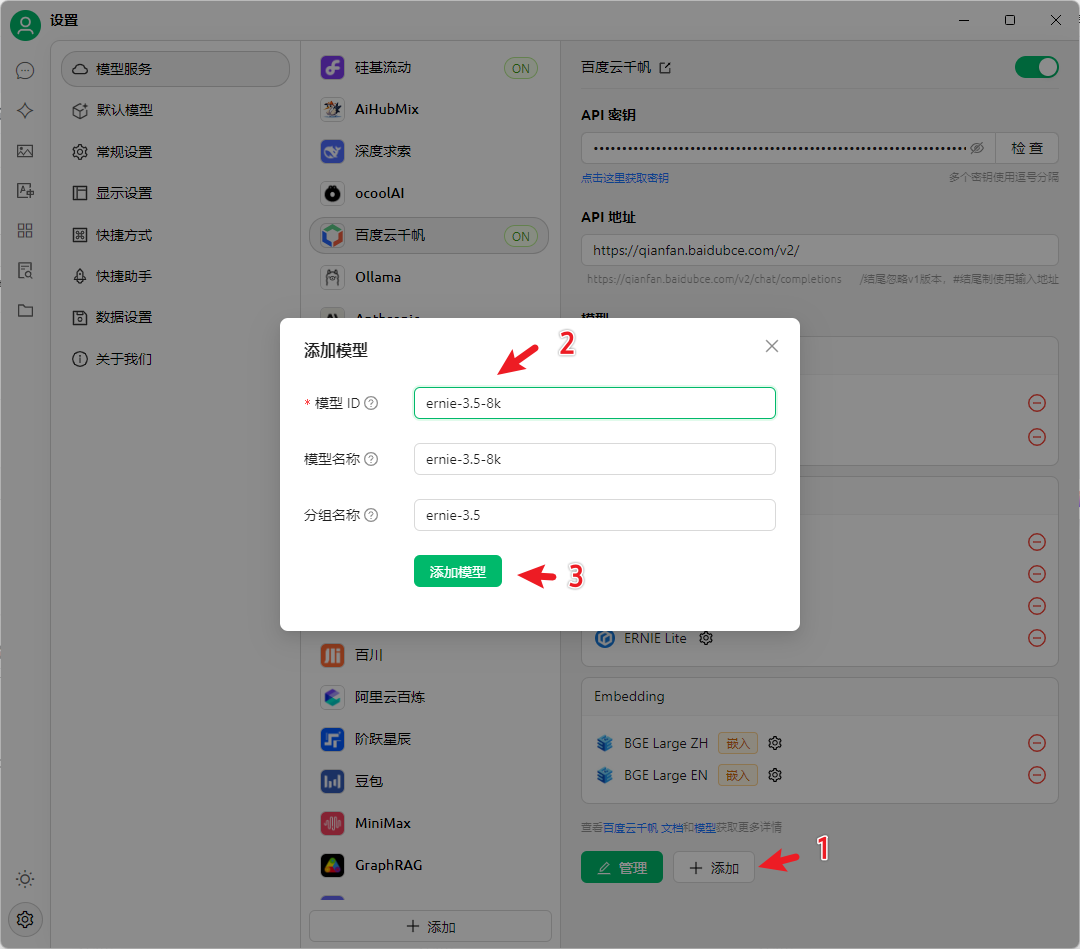The width and height of the screenshot is (1080, 949).
Task: Choose the Ollama provider
Action: (x=429, y=277)
